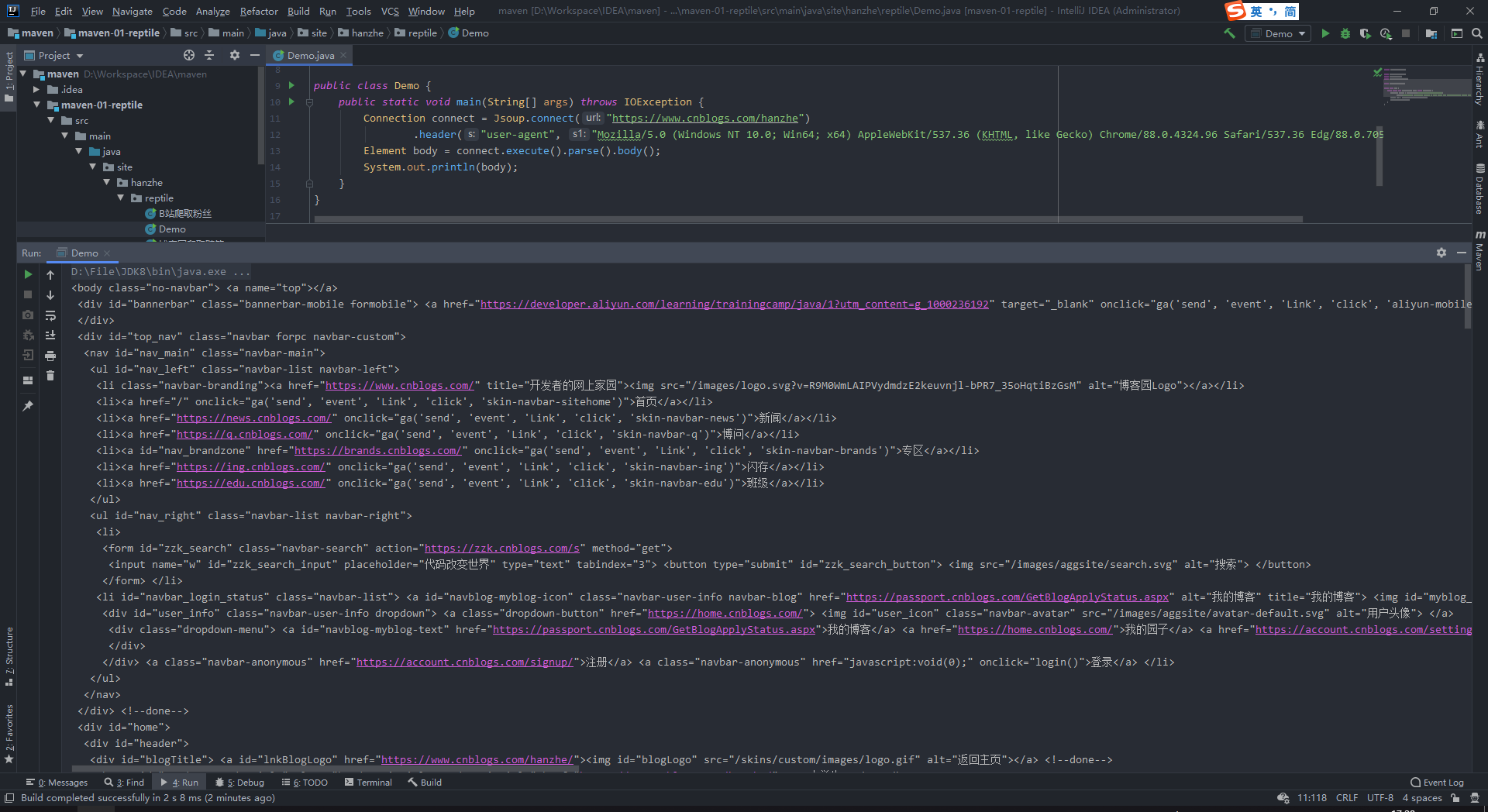Open Project panel options gear
1488x812 pixels.
pos(235,55)
